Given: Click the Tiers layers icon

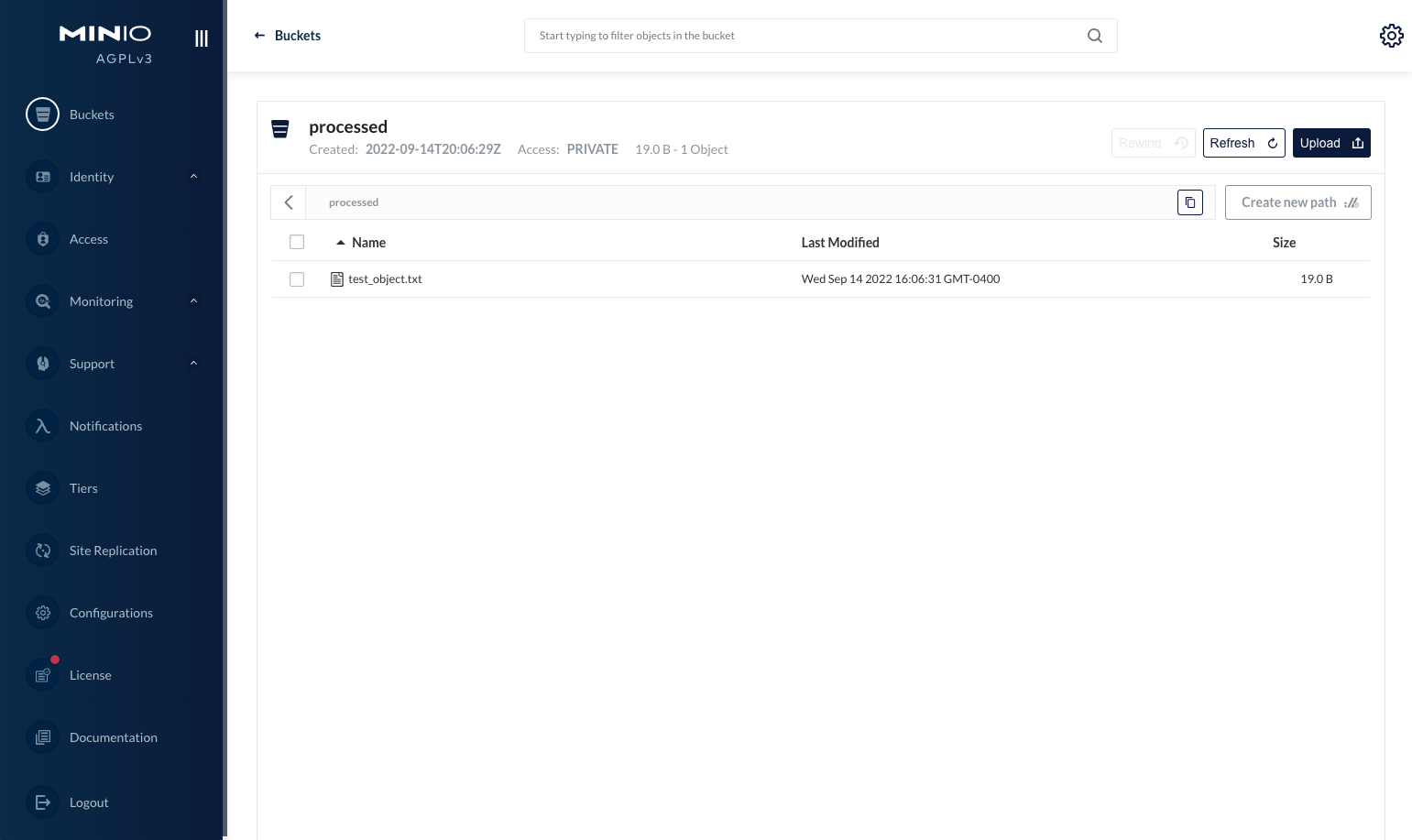Looking at the screenshot, I should [42, 488].
